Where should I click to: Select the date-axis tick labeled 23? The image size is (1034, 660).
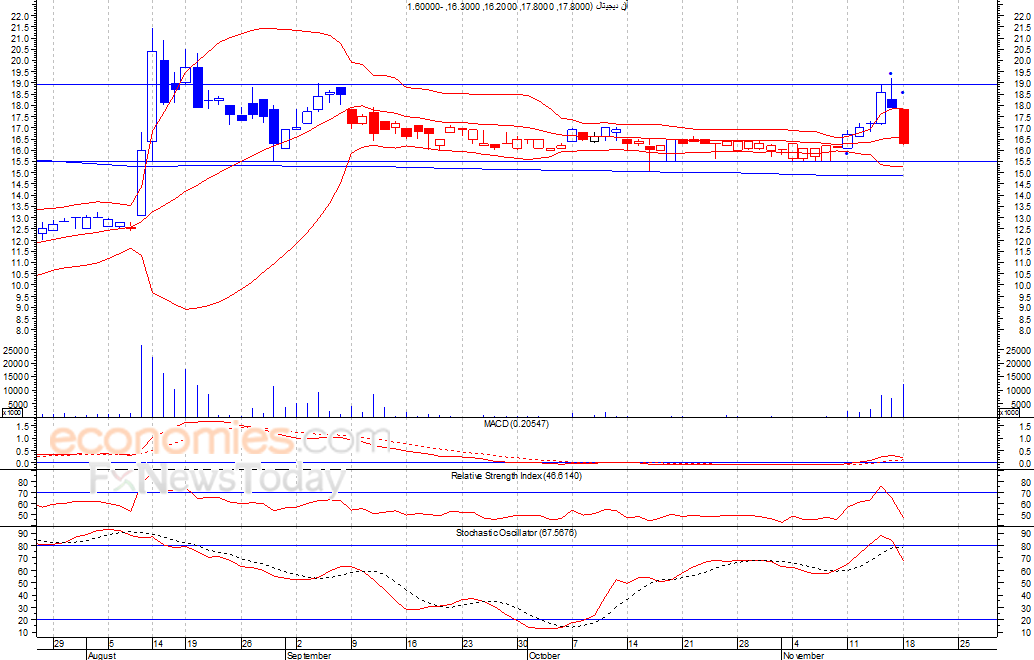468,644
